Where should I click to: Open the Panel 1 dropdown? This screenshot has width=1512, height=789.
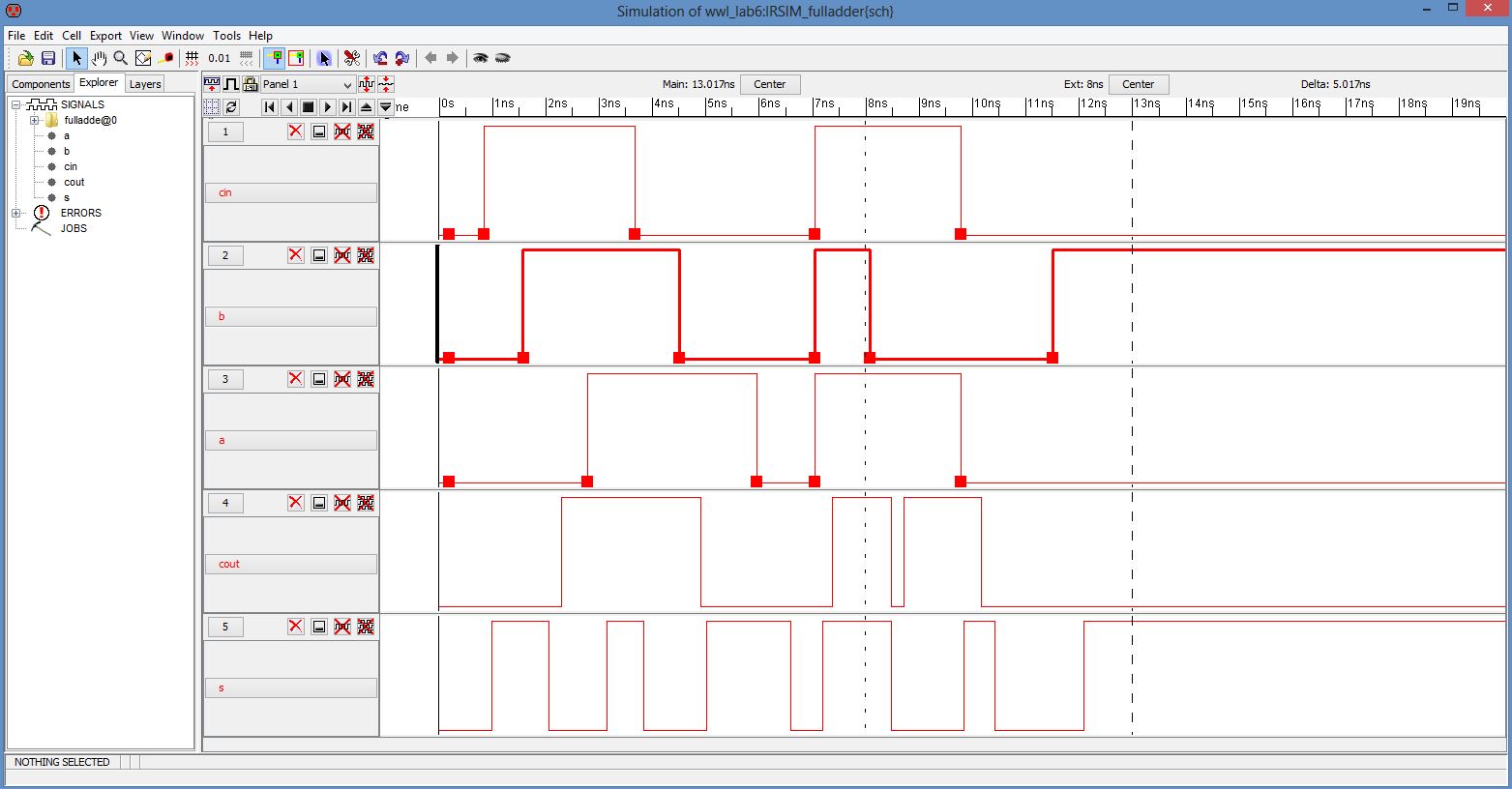pos(308,84)
